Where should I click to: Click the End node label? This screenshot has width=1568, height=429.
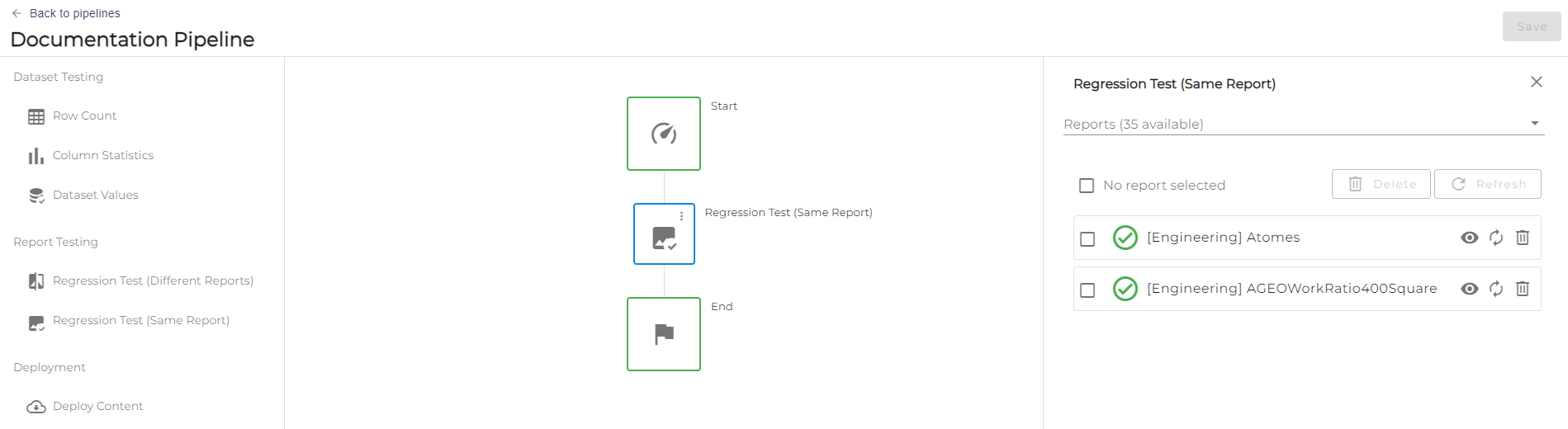click(x=722, y=306)
